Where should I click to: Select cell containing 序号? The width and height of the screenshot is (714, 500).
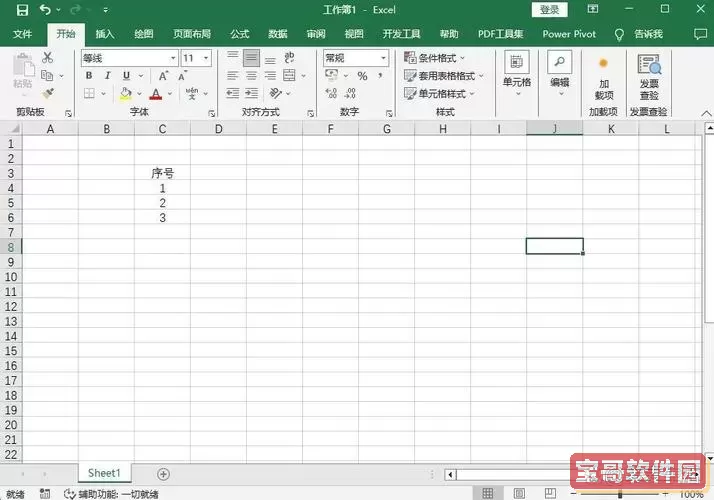(x=163, y=173)
